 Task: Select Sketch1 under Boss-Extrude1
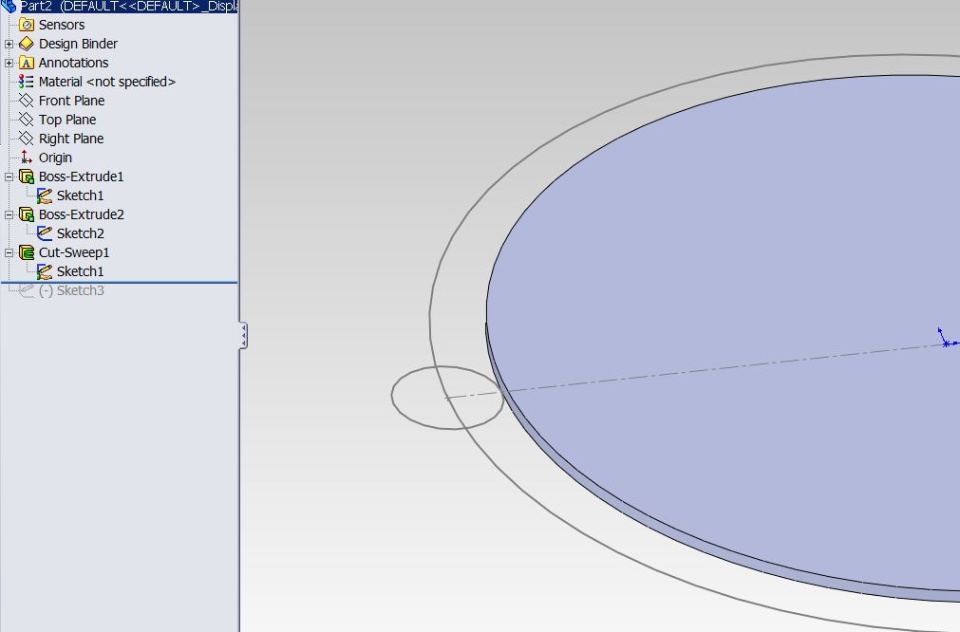(80, 195)
